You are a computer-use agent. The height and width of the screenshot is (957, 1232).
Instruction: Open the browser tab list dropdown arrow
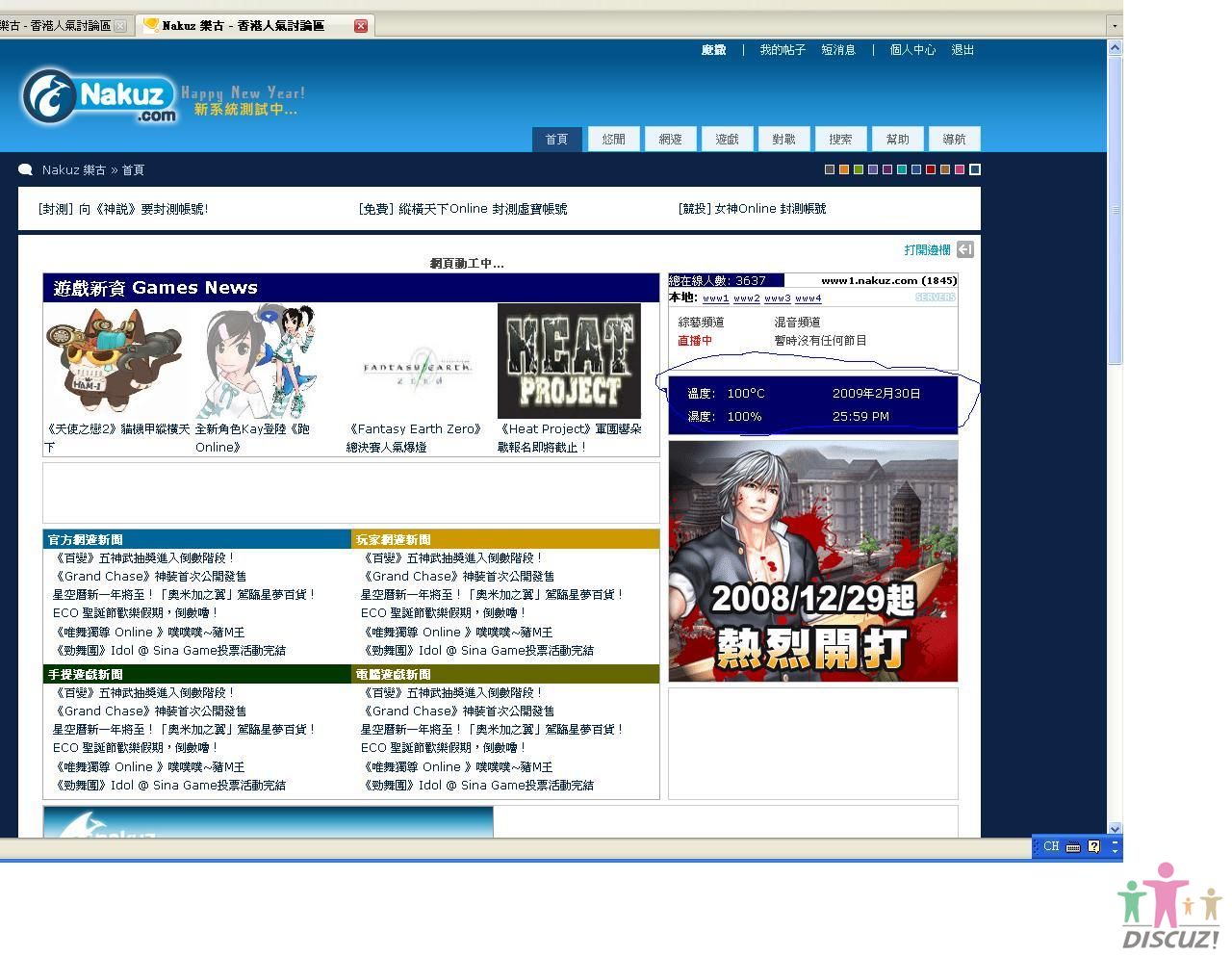tap(1115, 26)
